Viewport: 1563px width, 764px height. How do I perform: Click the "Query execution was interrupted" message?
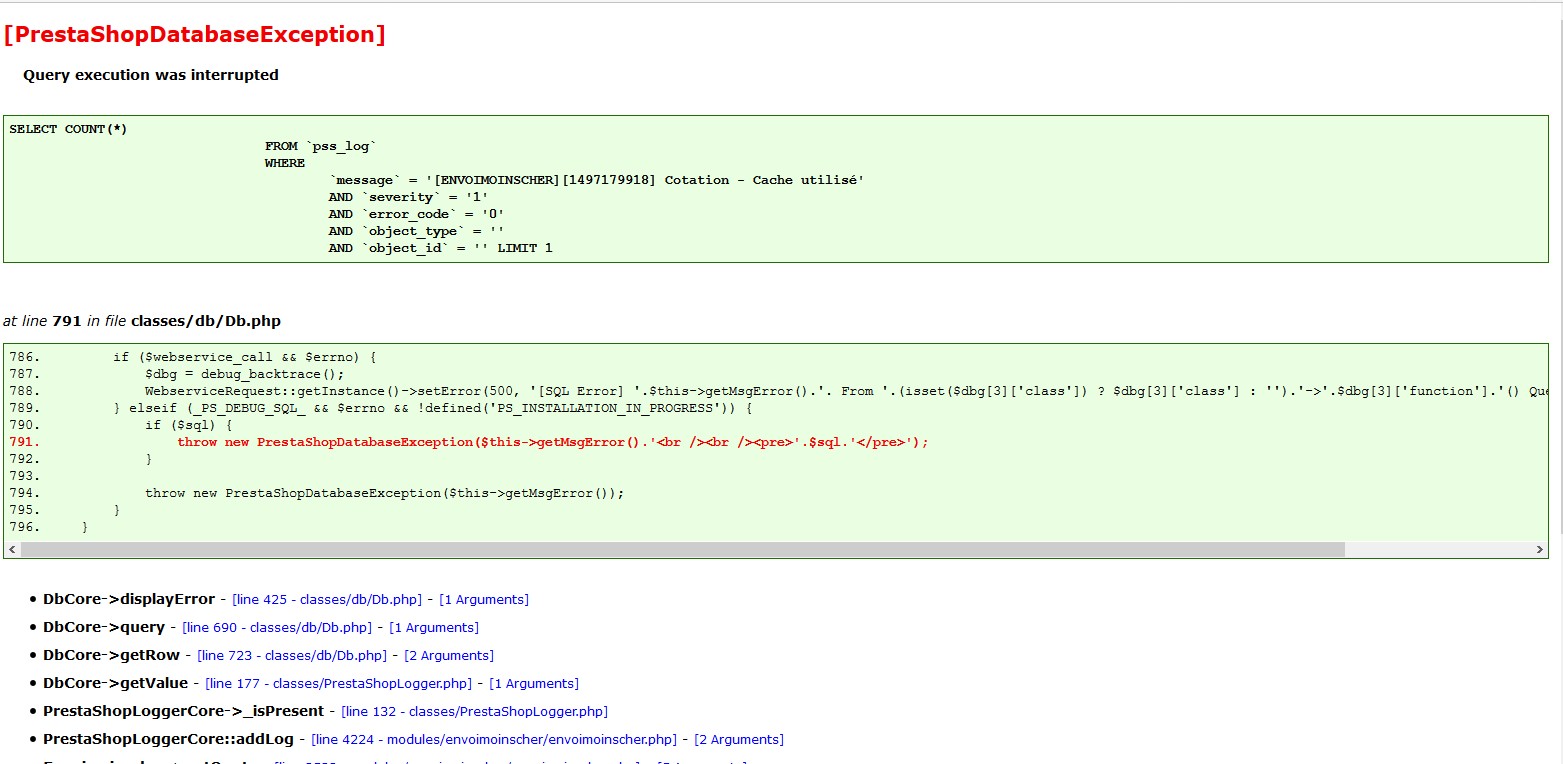click(x=151, y=75)
